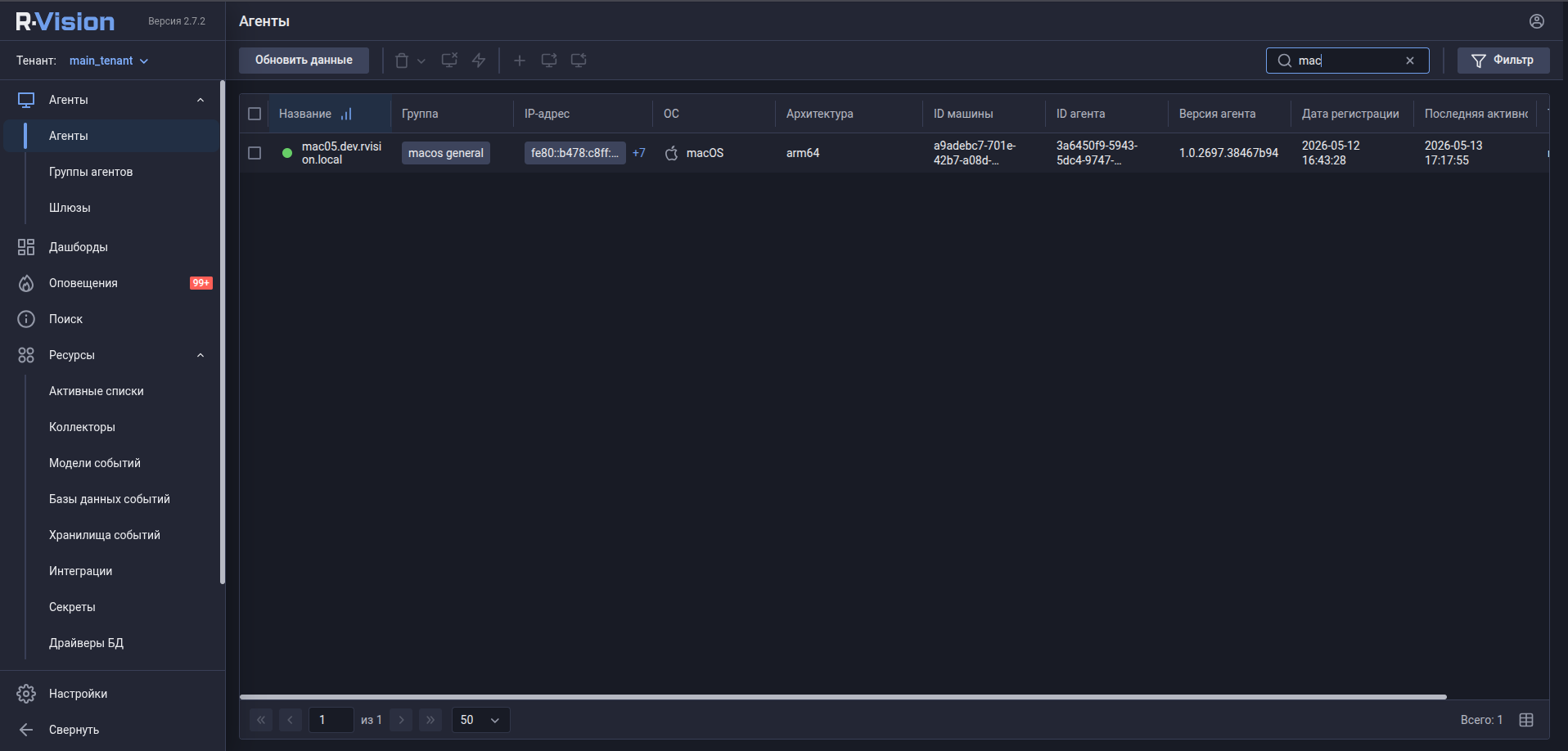Open Поиск section
Viewport: 1568px width, 751px height.
pyautogui.click(x=65, y=319)
